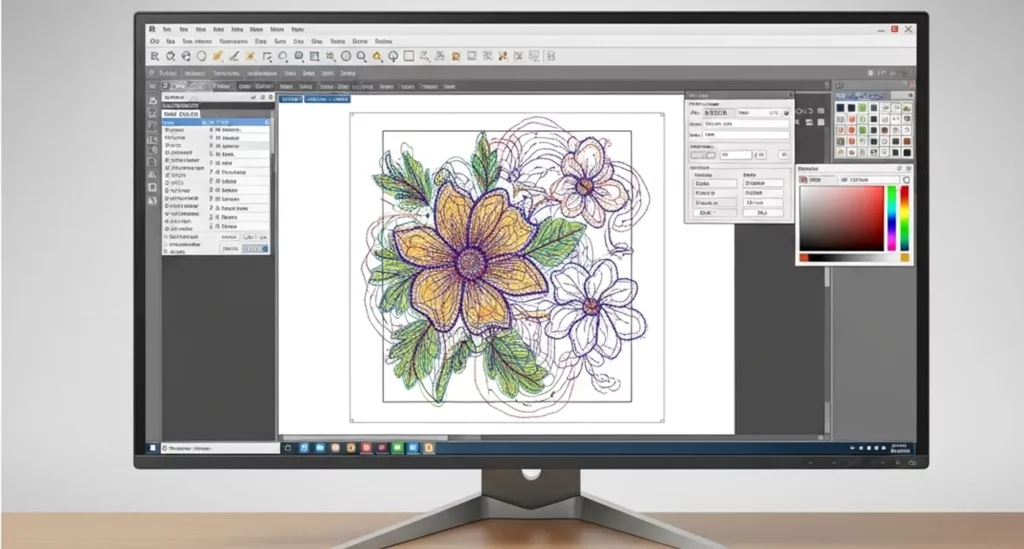Select the lasso selection tool in the toolbar
The image size is (1024, 549).
tap(283, 56)
